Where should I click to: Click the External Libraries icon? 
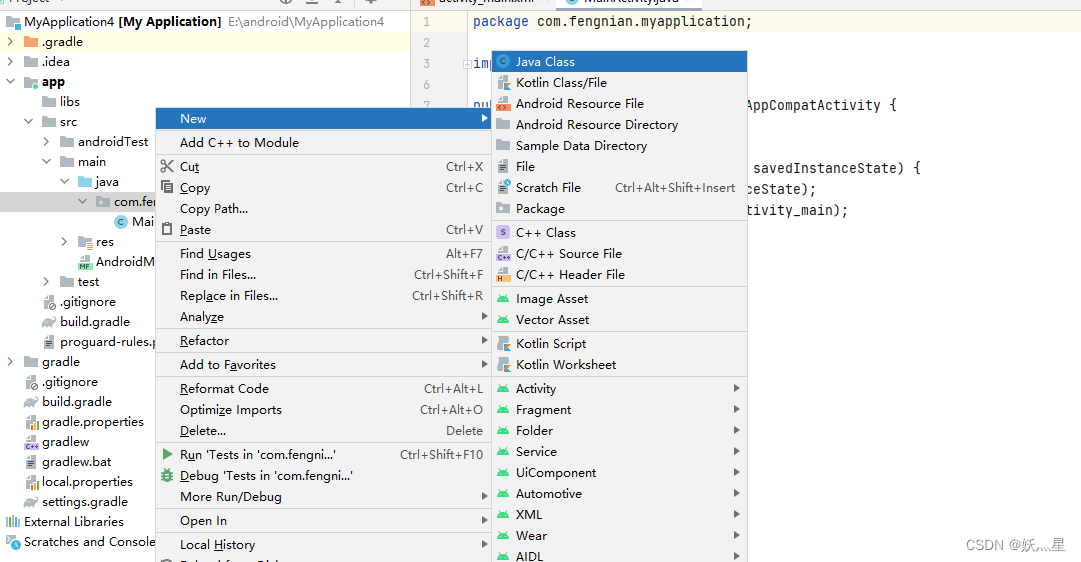pyautogui.click(x=13, y=521)
